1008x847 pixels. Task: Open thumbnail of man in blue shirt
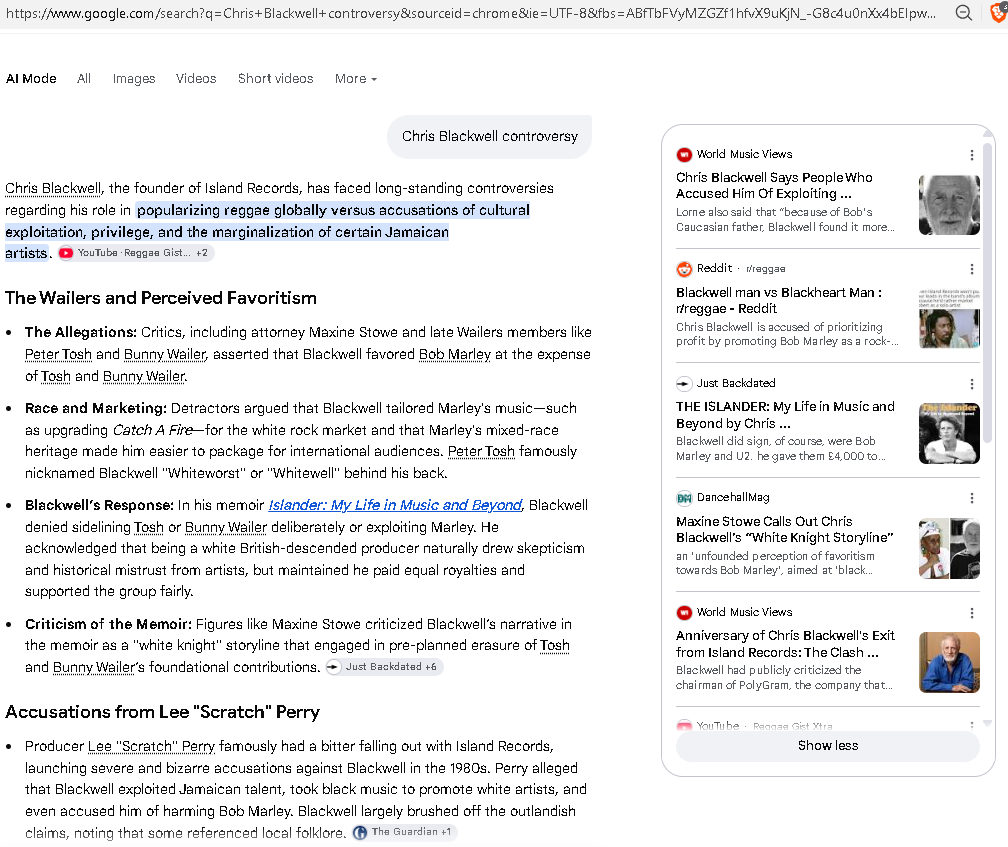coord(949,663)
